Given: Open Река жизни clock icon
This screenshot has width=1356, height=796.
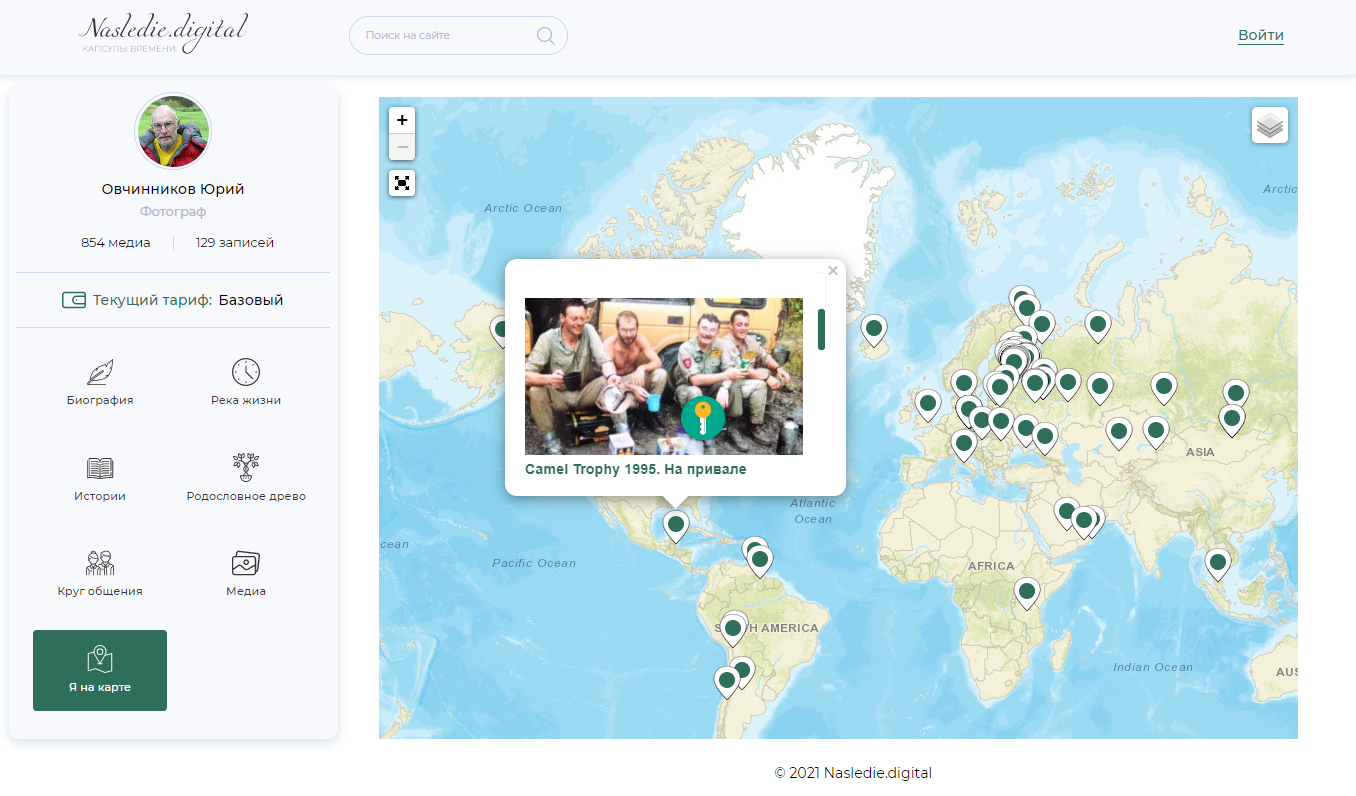Looking at the screenshot, I should click(x=246, y=372).
